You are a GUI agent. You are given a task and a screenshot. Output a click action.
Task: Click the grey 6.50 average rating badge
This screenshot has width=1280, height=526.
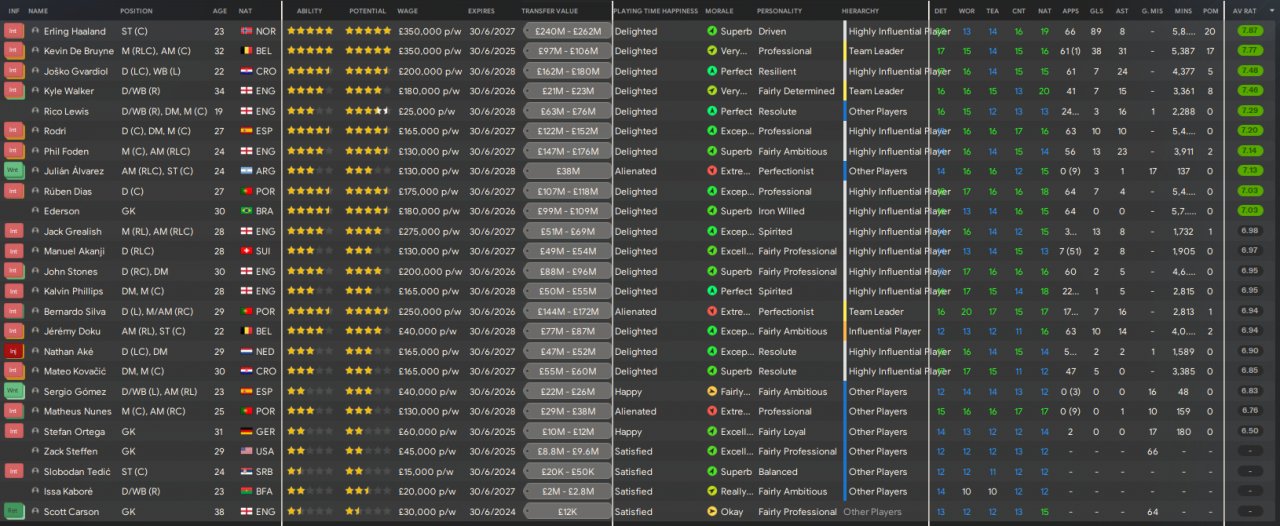tap(1250, 431)
